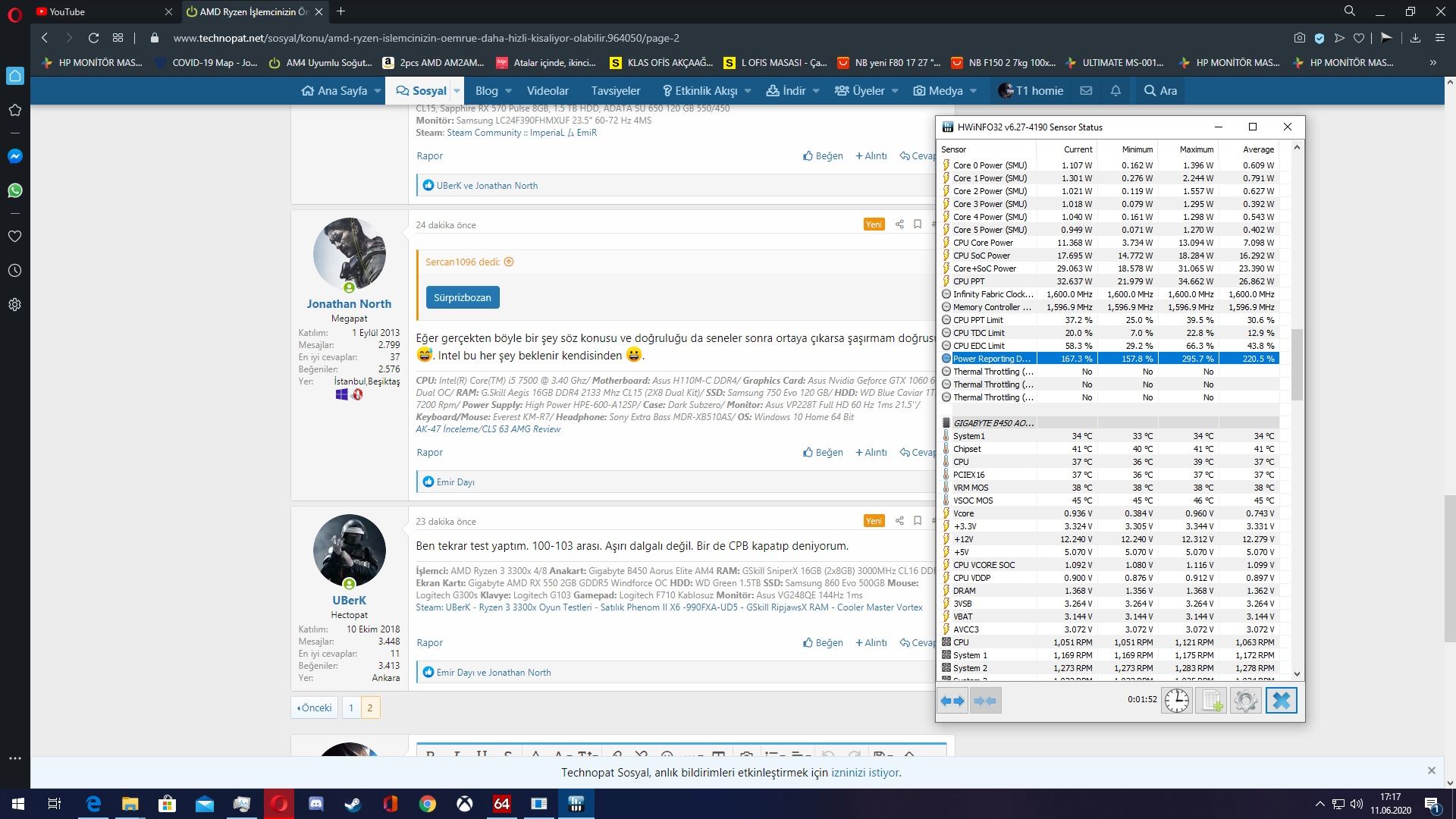
Task: Reveal the Sürprizbozan spoiler button
Action: pos(462,297)
